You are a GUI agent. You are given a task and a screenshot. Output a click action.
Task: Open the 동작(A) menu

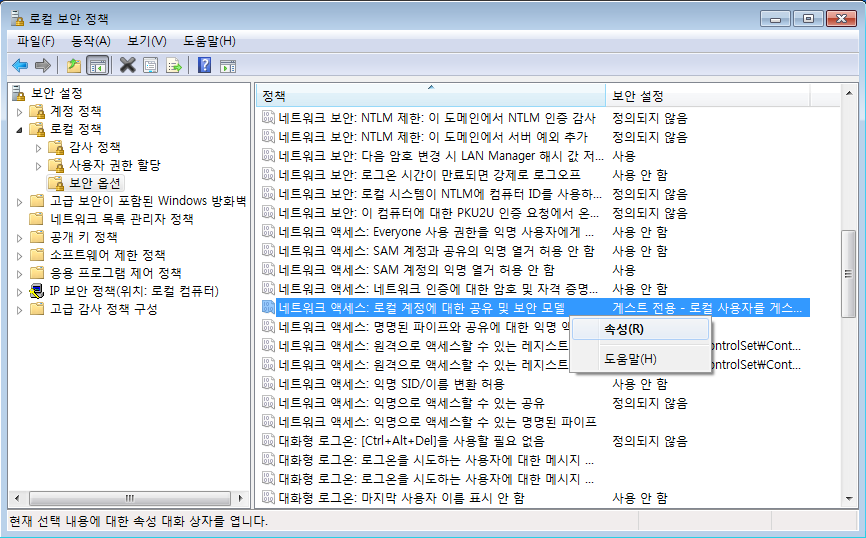90,40
